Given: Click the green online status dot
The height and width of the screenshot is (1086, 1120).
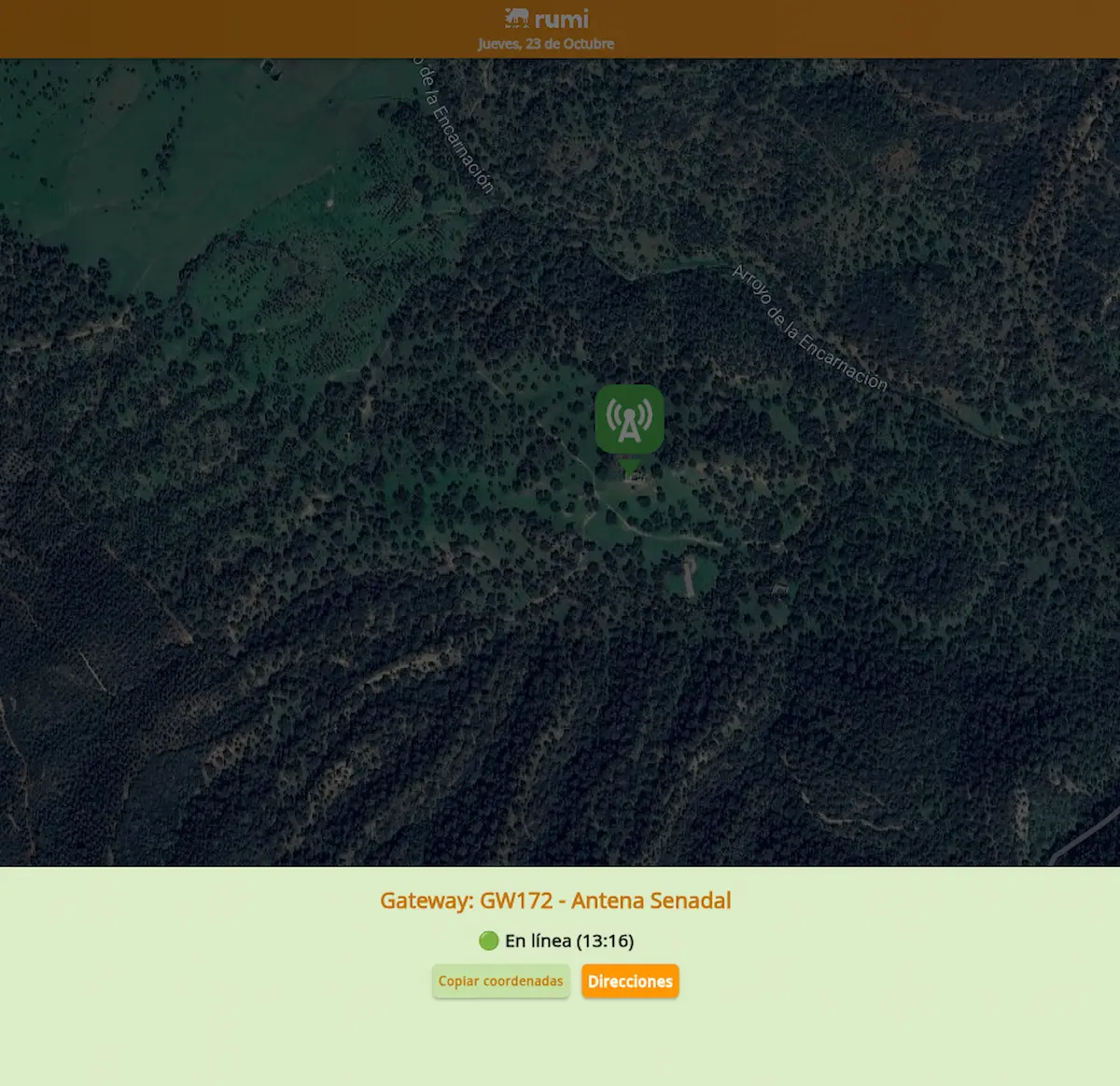Looking at the screenshot, I should point(488,940).
